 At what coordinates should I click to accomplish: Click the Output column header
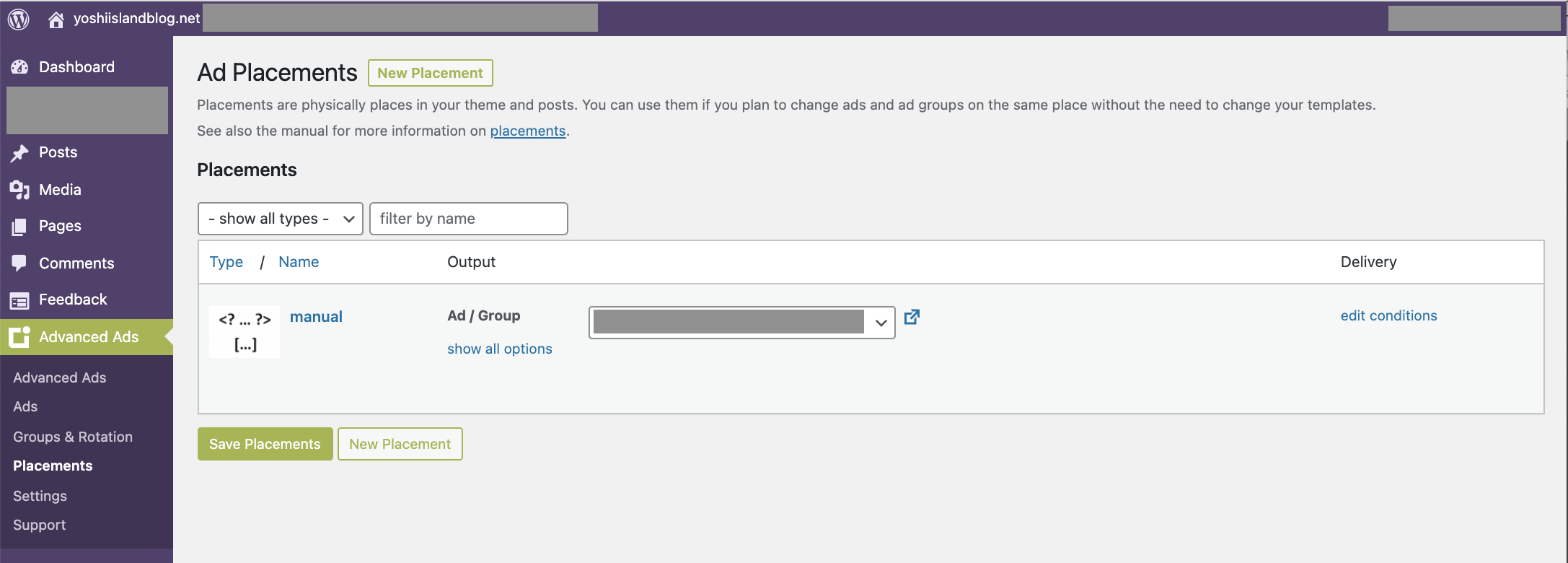472,262
